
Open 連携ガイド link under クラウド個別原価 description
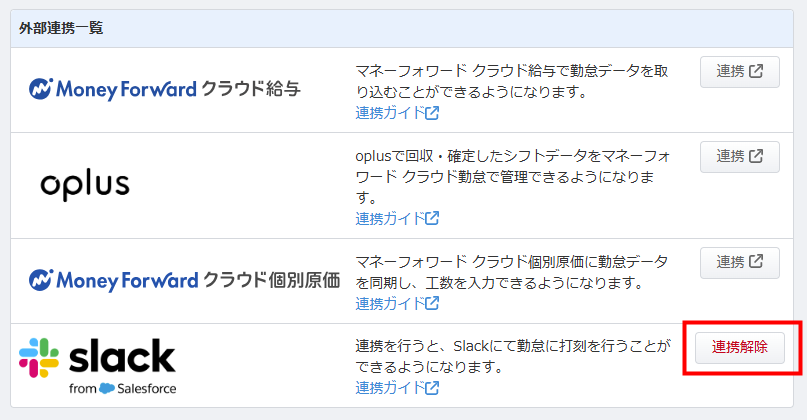(397, 304)
